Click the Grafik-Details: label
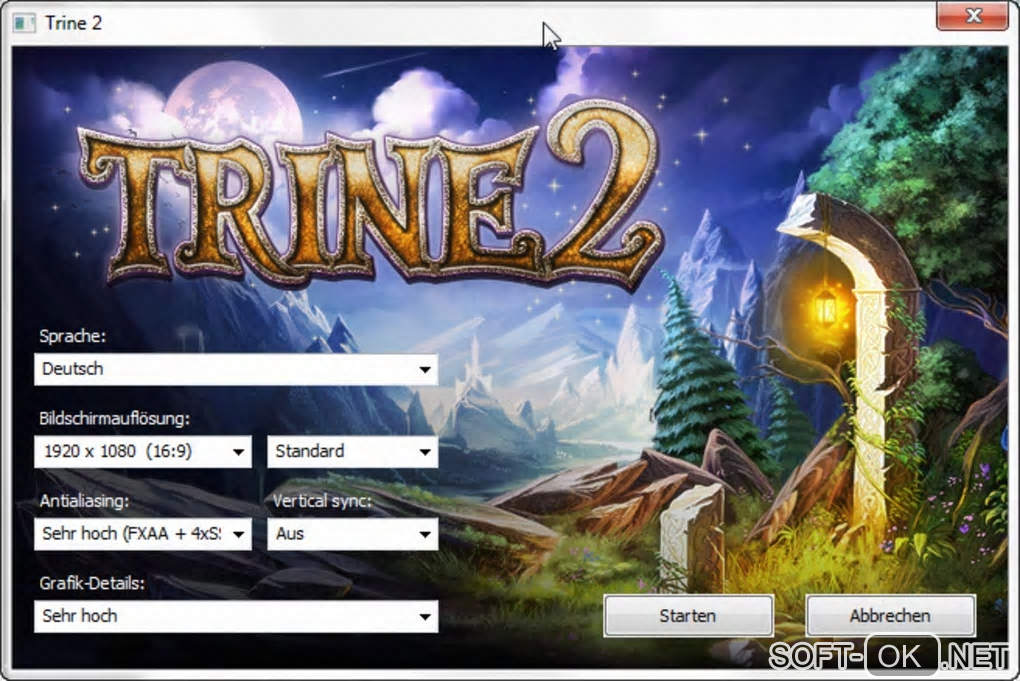The width and height of the screenshot is (1020, 681). pos(92,583)
